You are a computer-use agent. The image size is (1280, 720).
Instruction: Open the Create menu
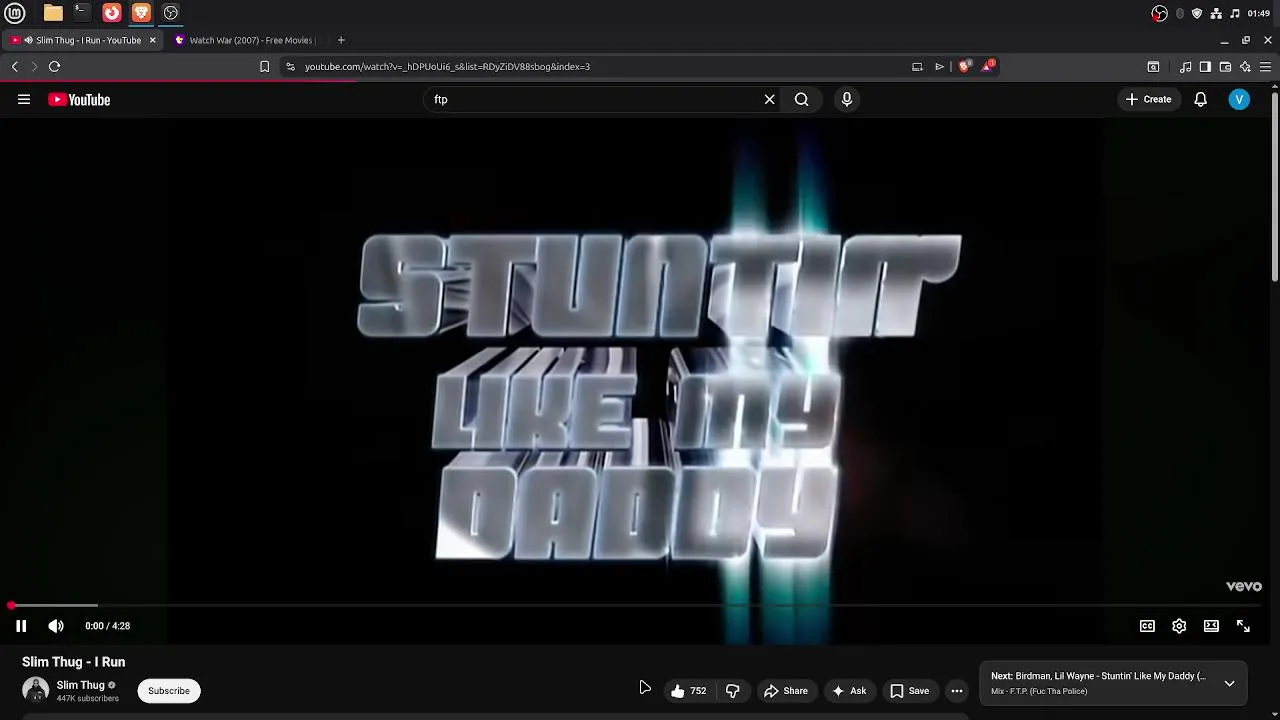pos(1148,99)
